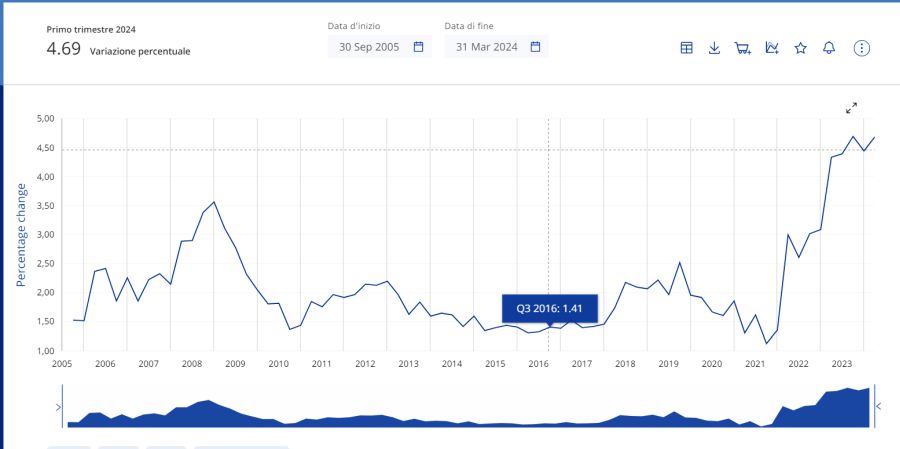Click the 4.69 Variazione percentuale value
The height and width of the screenshot is (449, 900).
64,48
